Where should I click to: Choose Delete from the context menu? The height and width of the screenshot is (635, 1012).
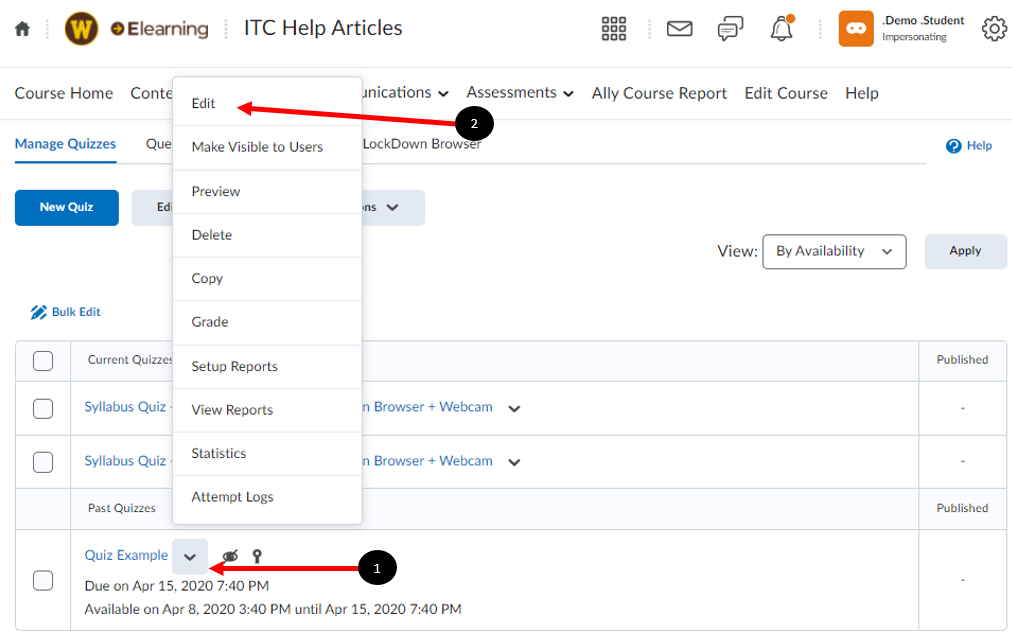[x=267, y=235]
